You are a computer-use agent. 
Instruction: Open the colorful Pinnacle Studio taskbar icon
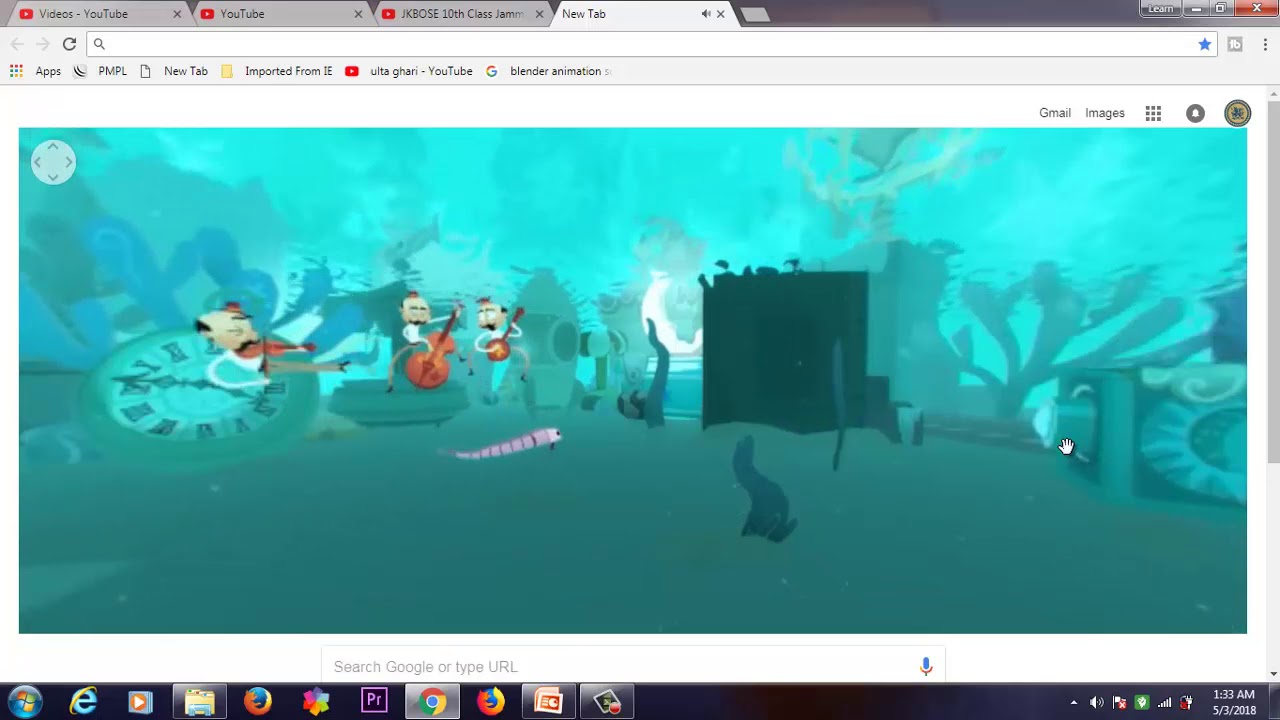tap(316, 702)
